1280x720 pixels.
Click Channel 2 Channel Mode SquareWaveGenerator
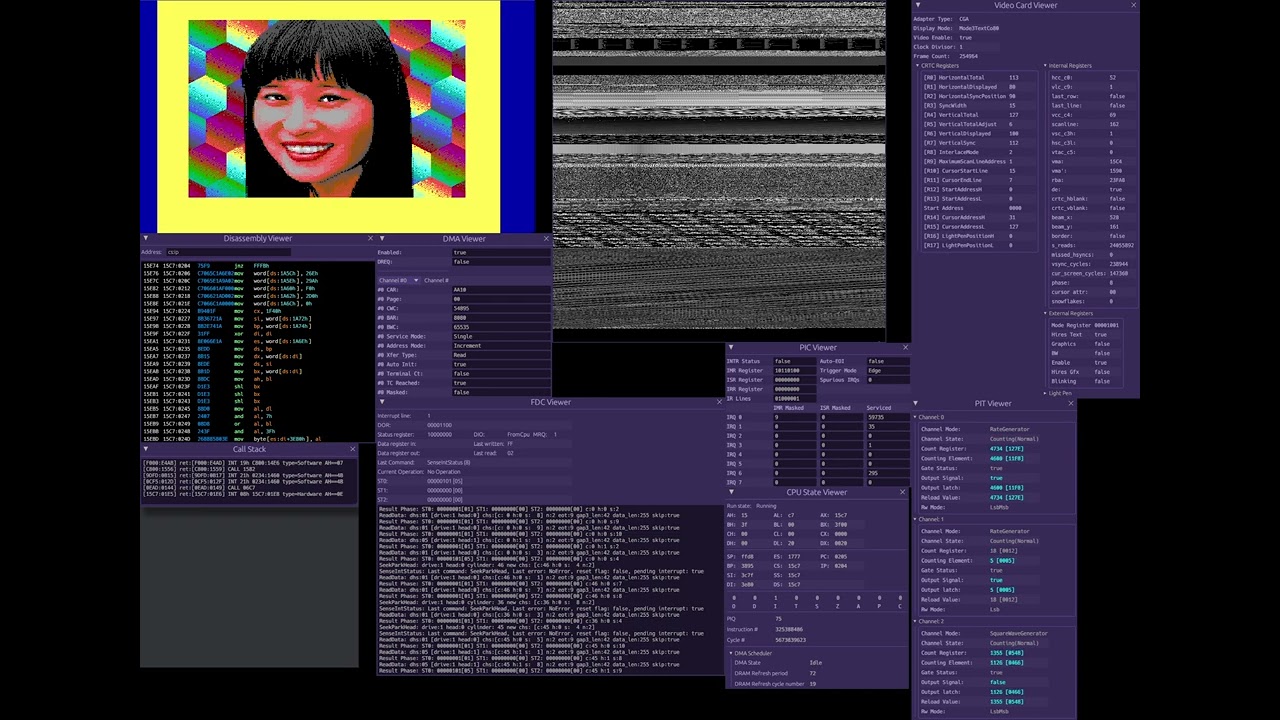tap(1019, 633)
